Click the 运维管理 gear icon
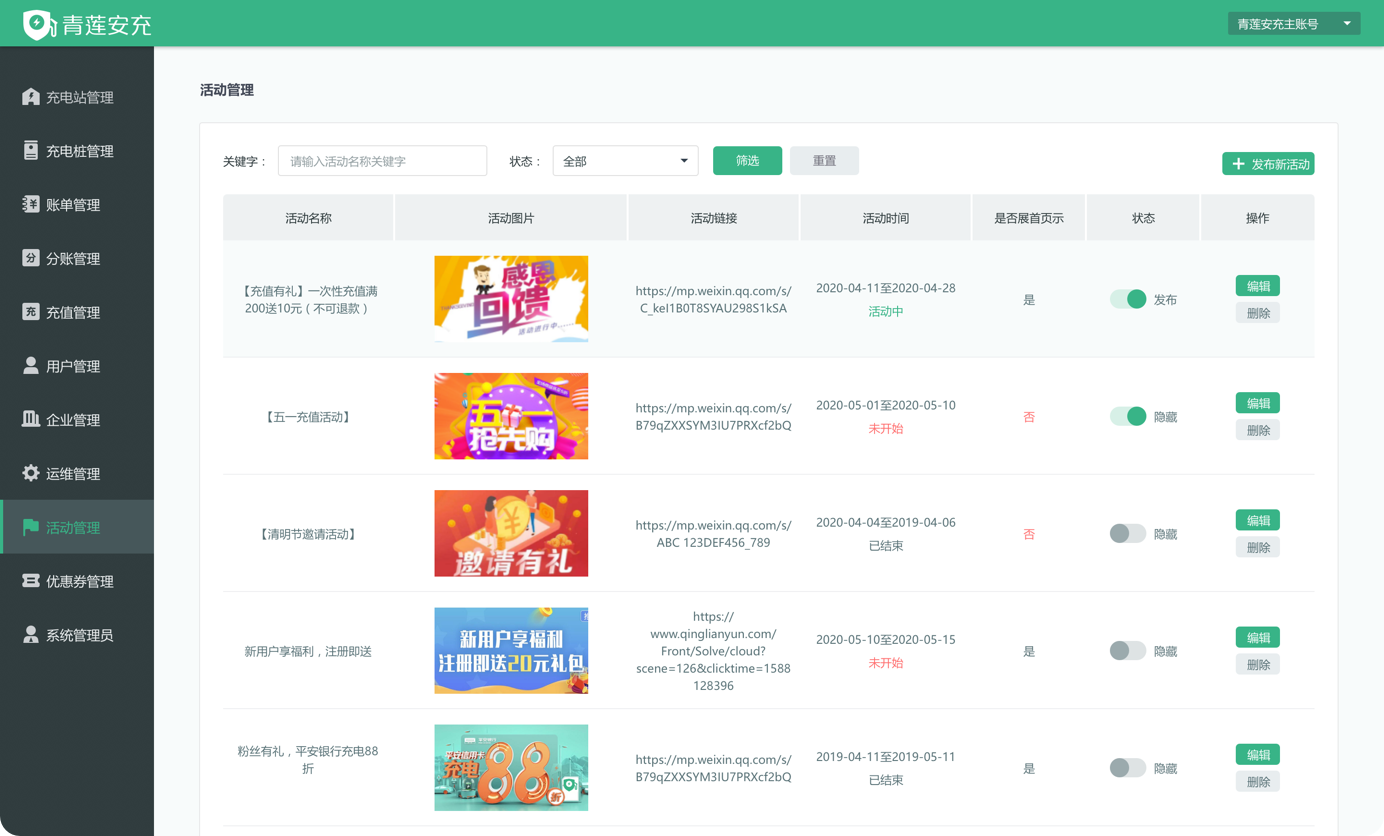 pyautogui.click(x=31, y=474)
